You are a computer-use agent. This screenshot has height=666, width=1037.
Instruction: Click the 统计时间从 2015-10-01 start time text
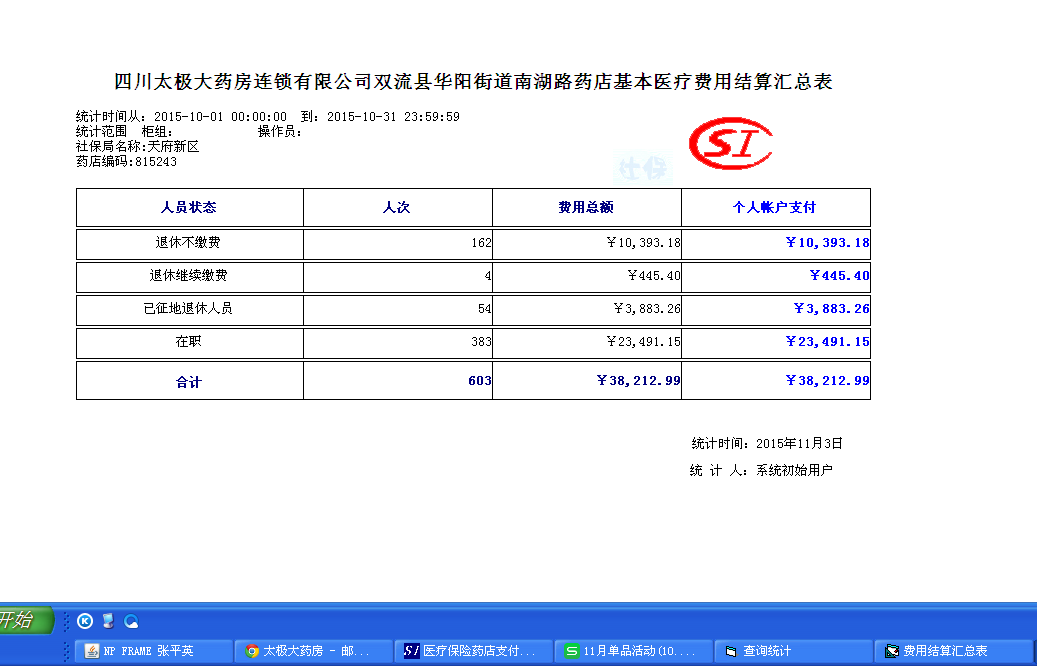pyautogui.click(x=182, y=116)
